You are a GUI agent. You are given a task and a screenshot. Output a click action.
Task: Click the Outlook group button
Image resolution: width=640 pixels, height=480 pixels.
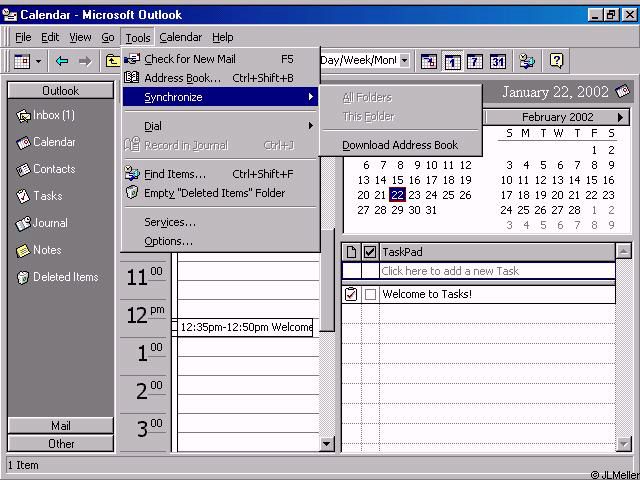coord(60,91)
